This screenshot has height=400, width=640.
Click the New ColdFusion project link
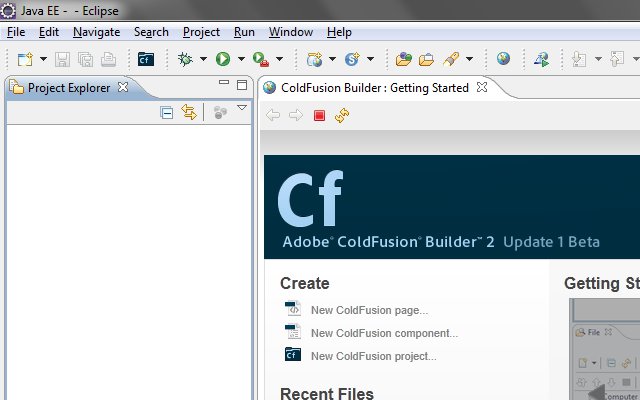(x=373, y=356)
